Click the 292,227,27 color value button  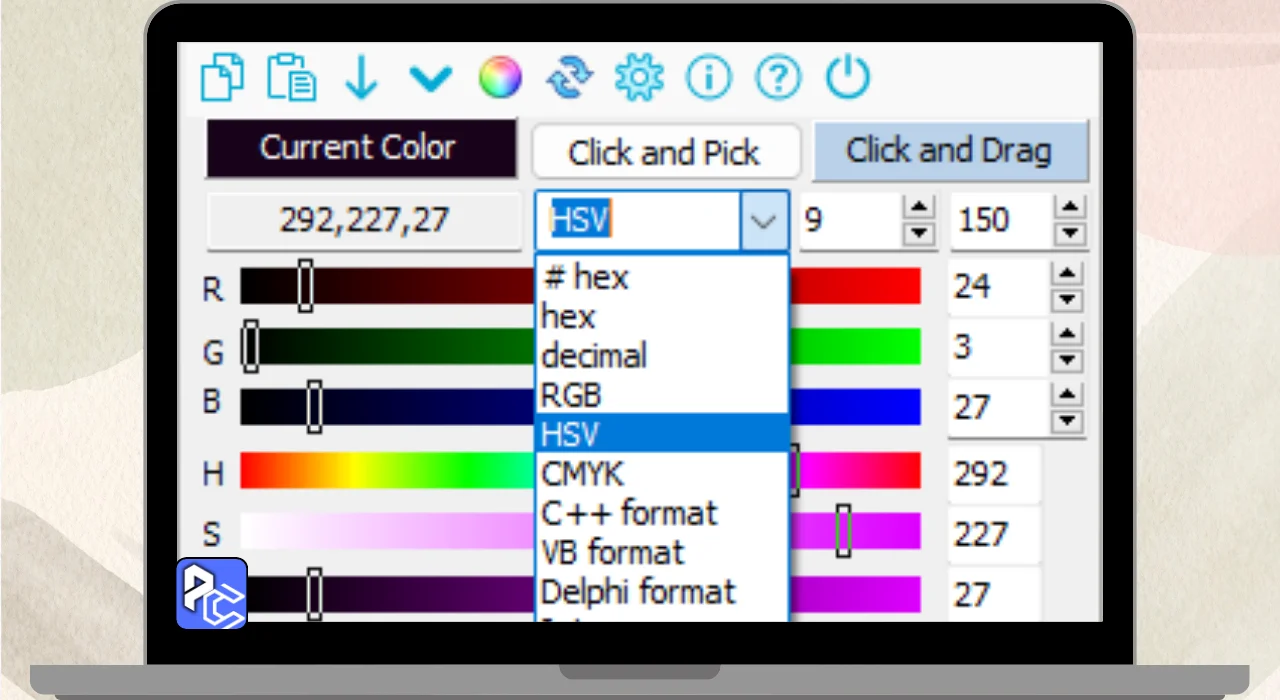click(364, 221)
